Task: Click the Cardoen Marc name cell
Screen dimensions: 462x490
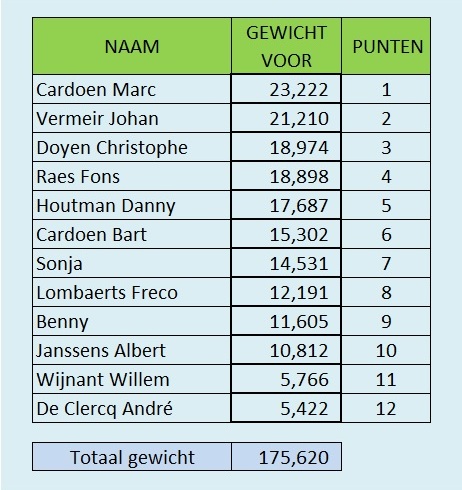Action: pyautogui.click(x=132, y=89)
